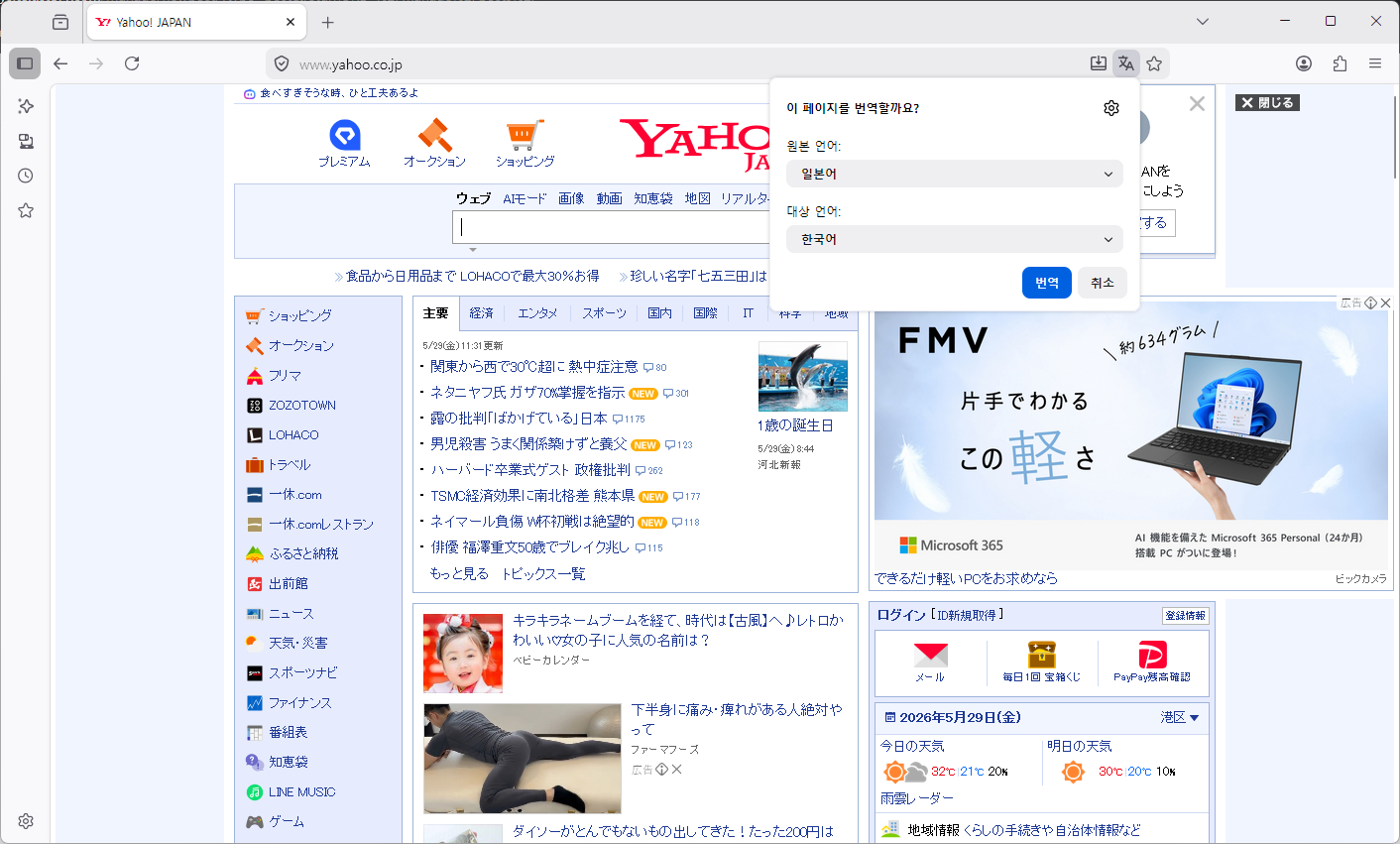Open the baby in kimono article thumbnail

(463, 653)
